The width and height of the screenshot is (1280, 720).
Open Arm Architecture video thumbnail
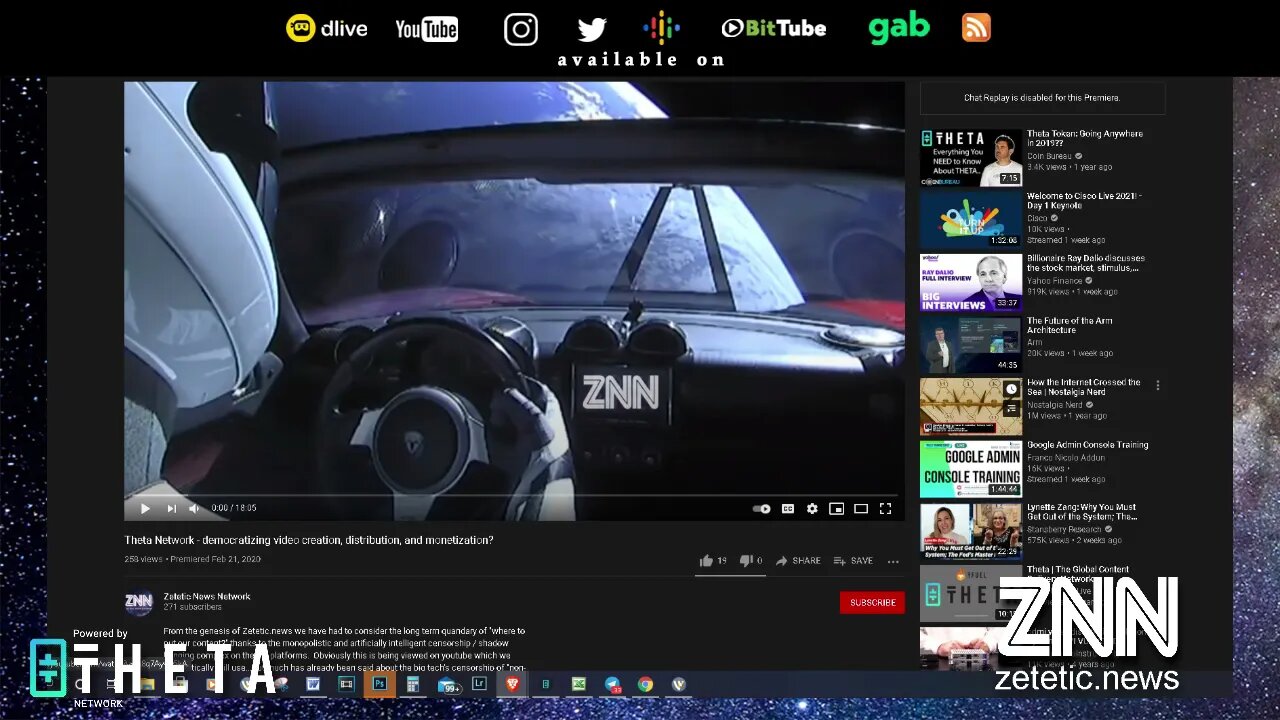971,344
